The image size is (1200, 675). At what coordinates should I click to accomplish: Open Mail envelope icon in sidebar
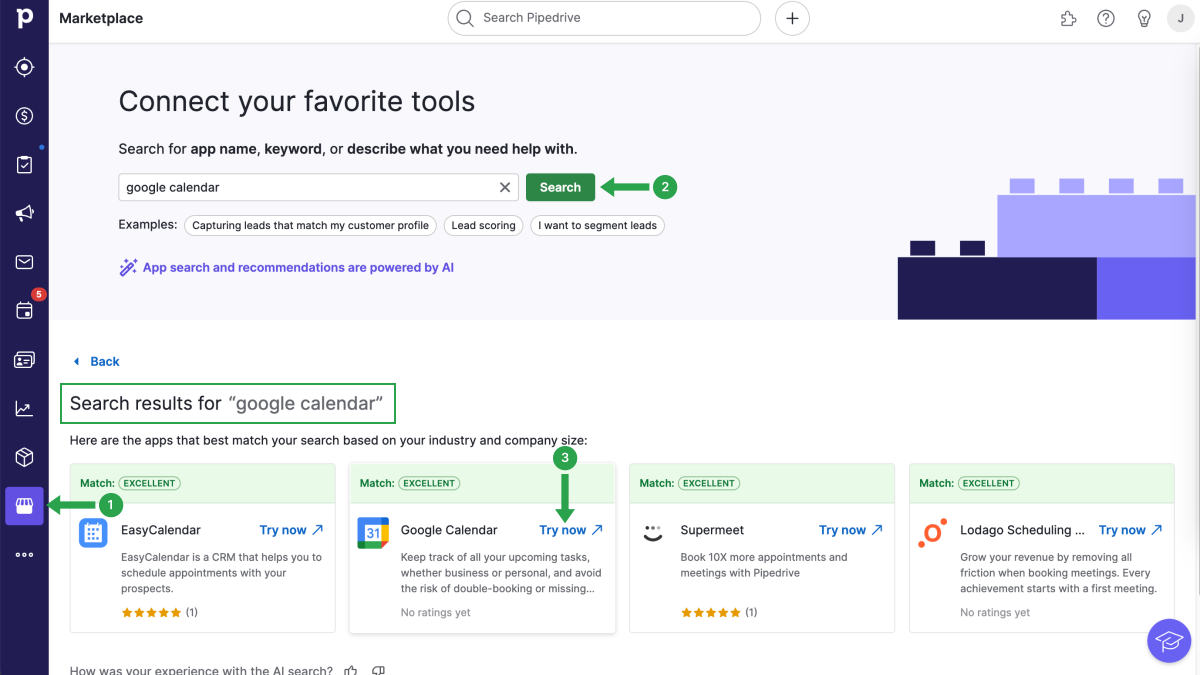(x=24, y=262)
